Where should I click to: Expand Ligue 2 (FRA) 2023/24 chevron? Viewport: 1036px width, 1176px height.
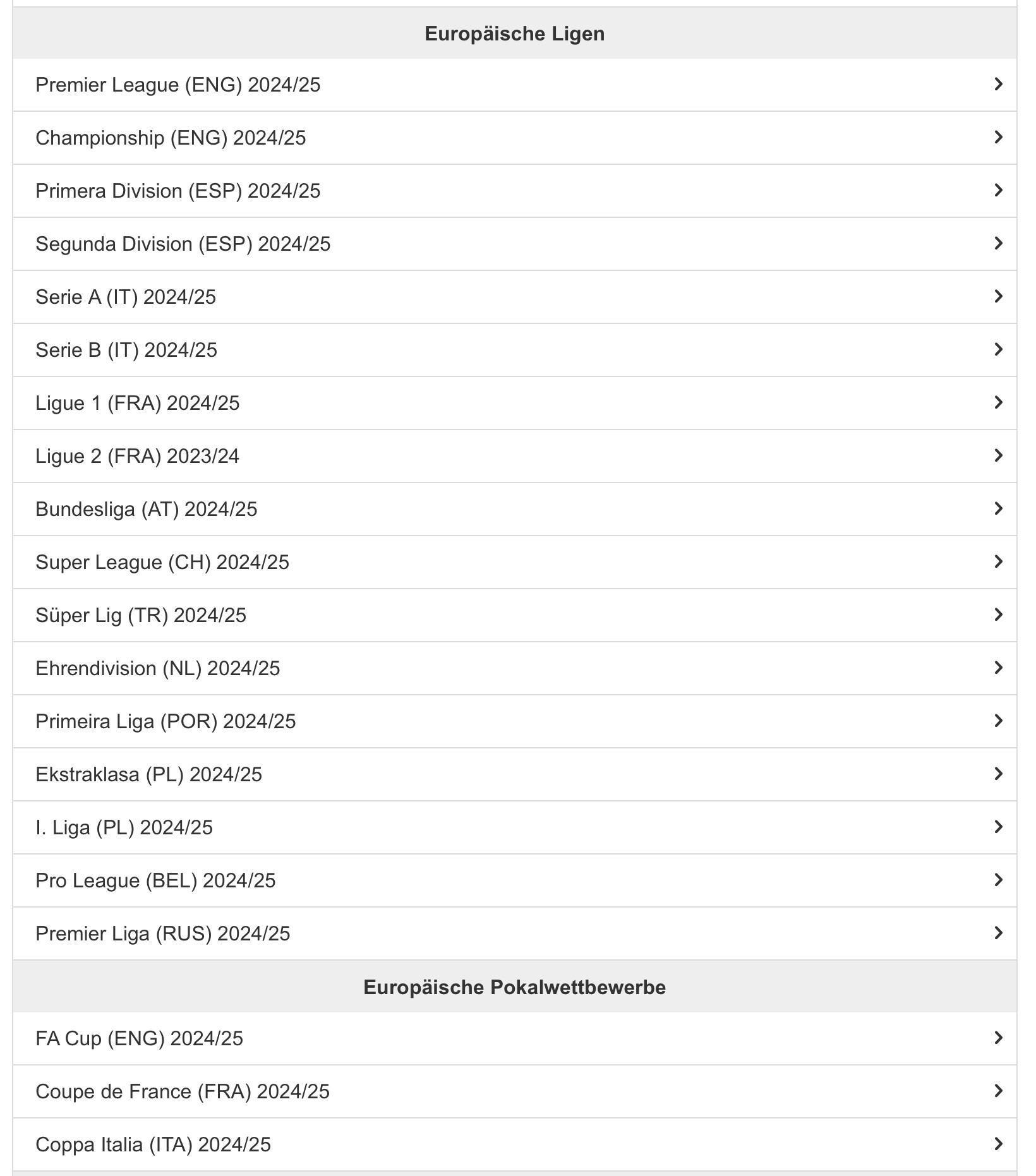click(998, 455)
